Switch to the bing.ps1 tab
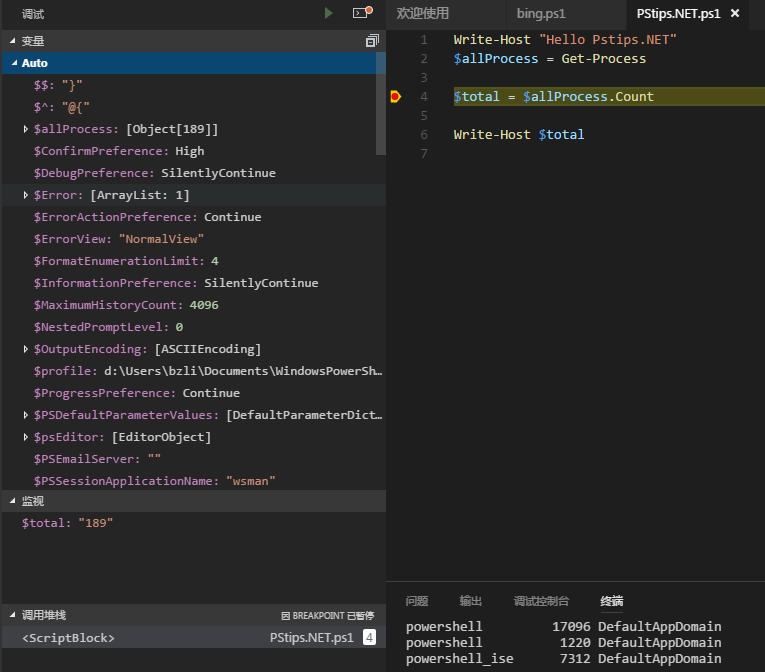Screen dimensions: 765x672 pyautogui.click(x=541, y=14)
